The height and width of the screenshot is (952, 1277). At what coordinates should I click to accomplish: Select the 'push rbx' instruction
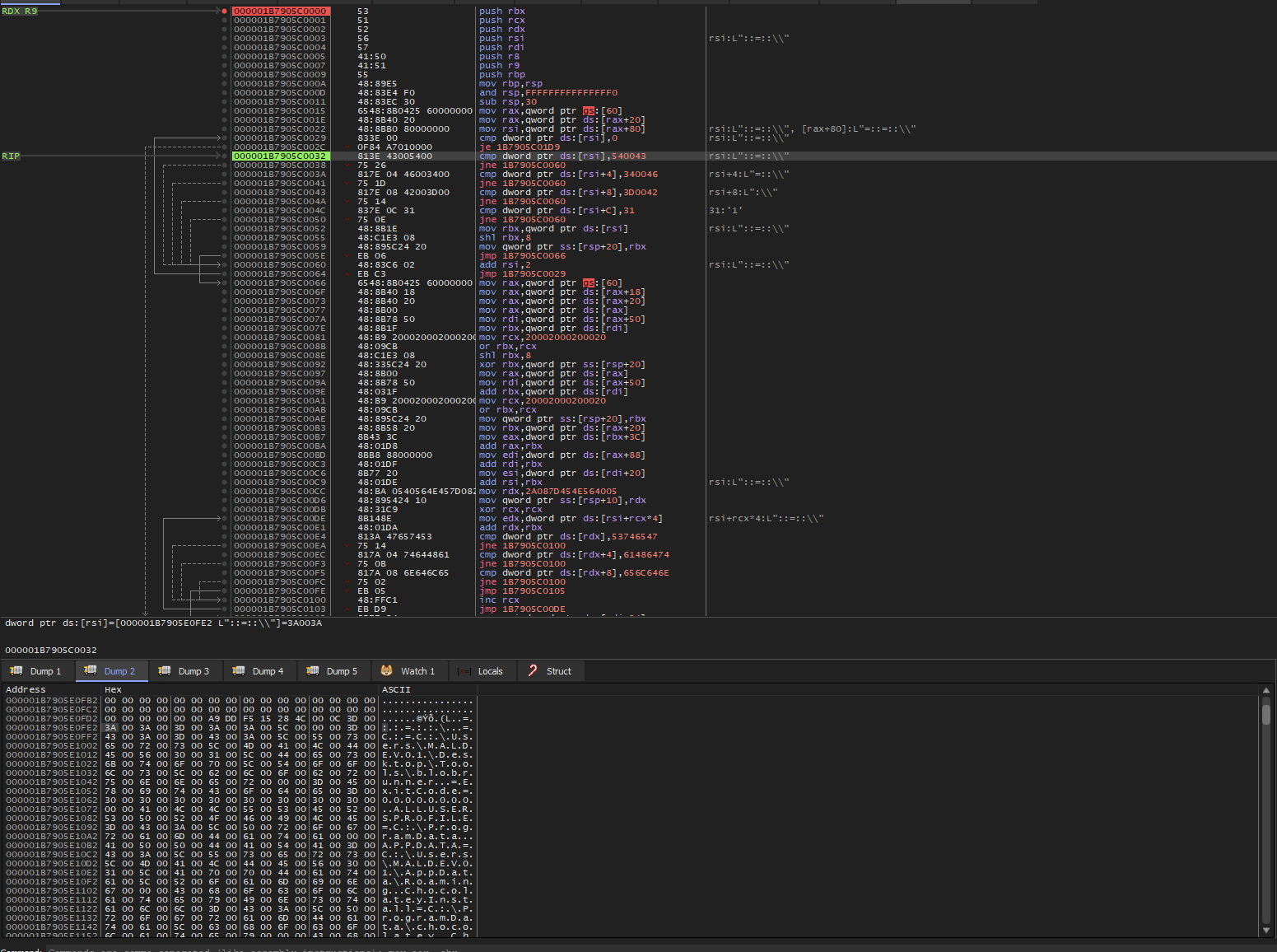click(x=501, y=11)
